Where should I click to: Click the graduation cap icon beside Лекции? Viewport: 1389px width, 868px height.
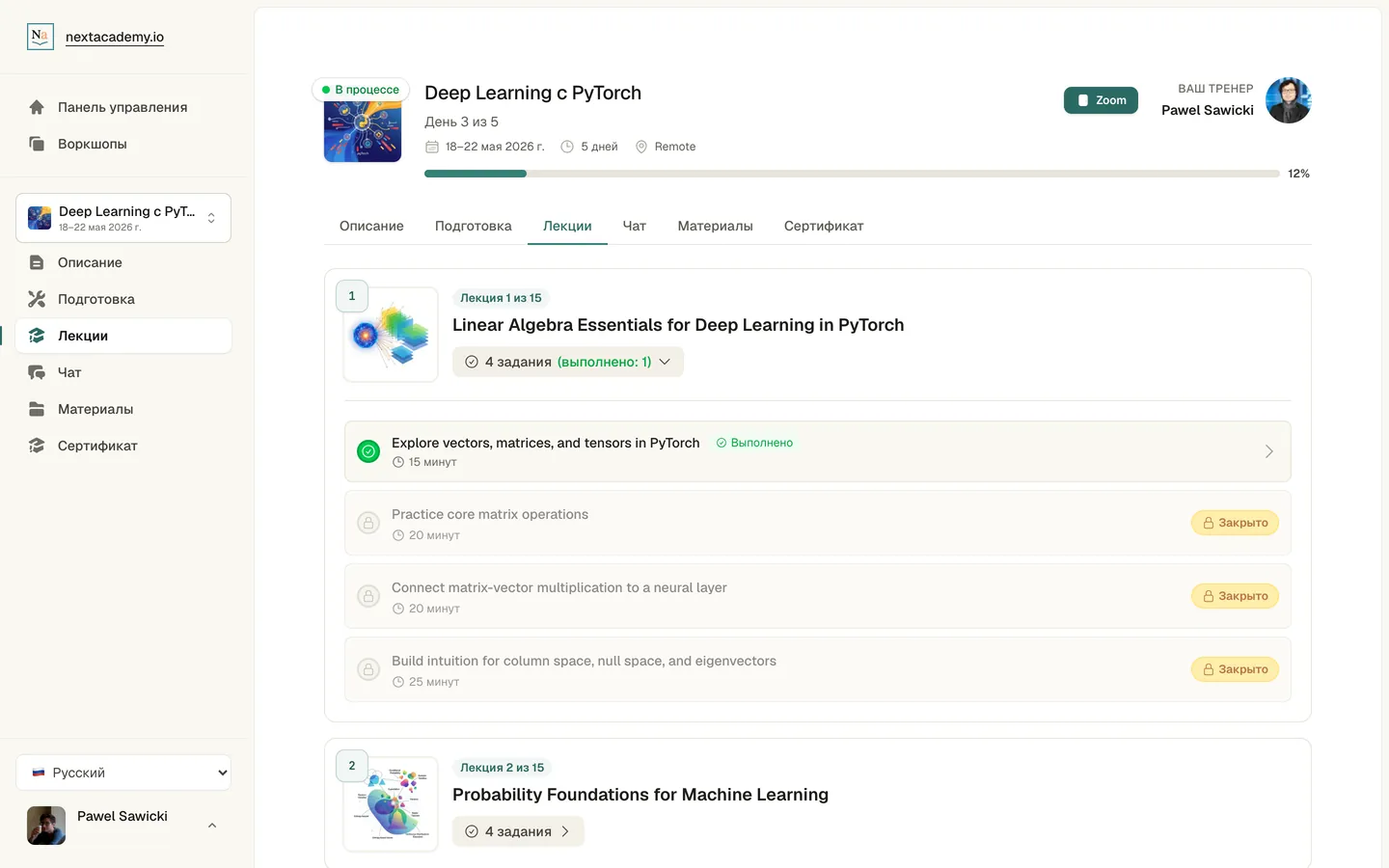point(37,336)
